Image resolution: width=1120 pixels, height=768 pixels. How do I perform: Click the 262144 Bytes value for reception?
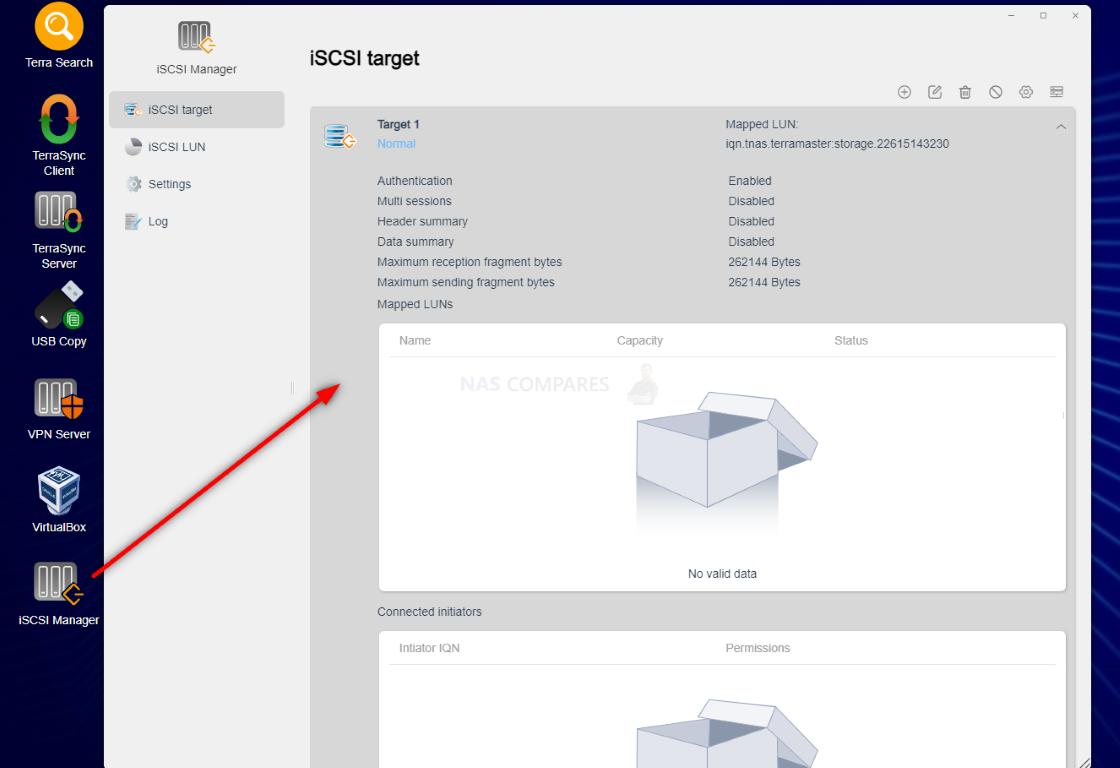(764, 262)
